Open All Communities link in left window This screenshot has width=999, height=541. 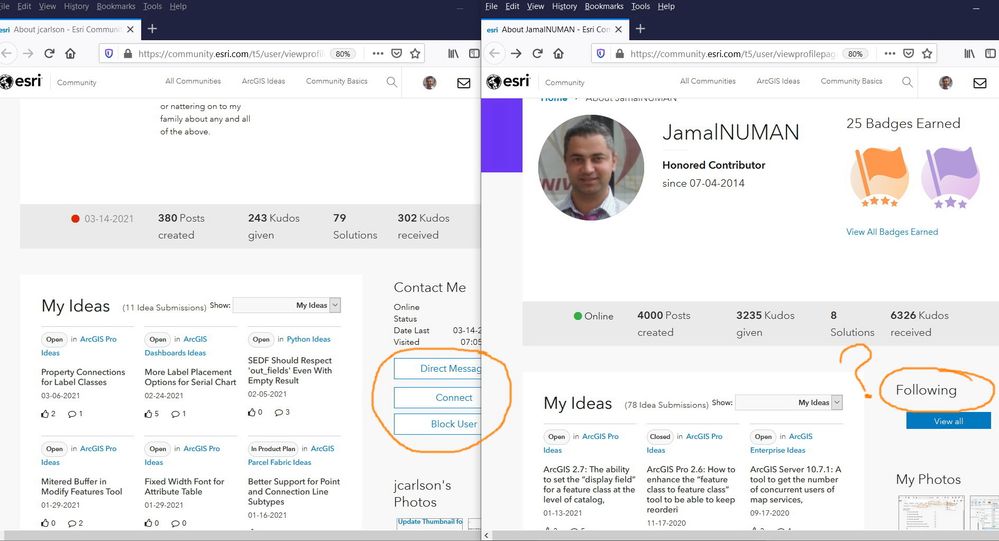coord(193,81)
